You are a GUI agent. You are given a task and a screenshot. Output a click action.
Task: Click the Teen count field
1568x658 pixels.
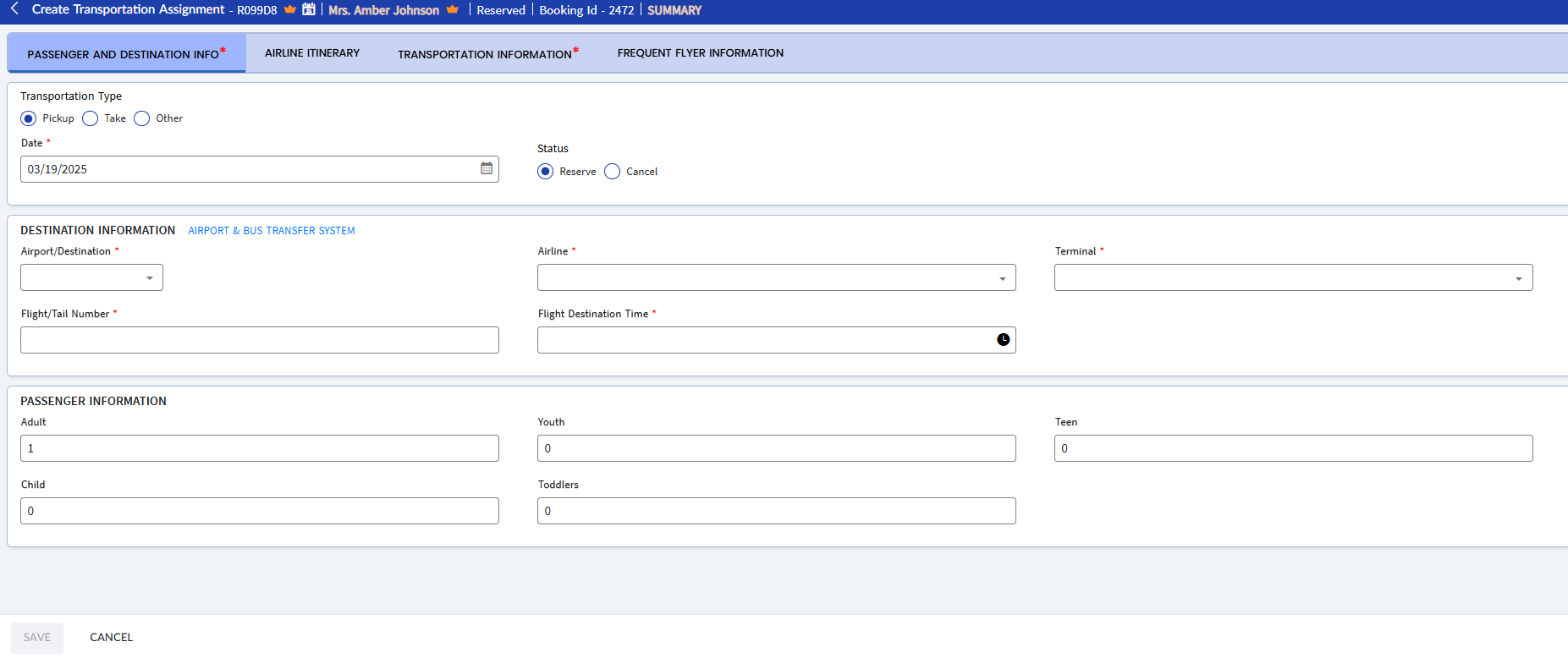tap(1293, 448)
